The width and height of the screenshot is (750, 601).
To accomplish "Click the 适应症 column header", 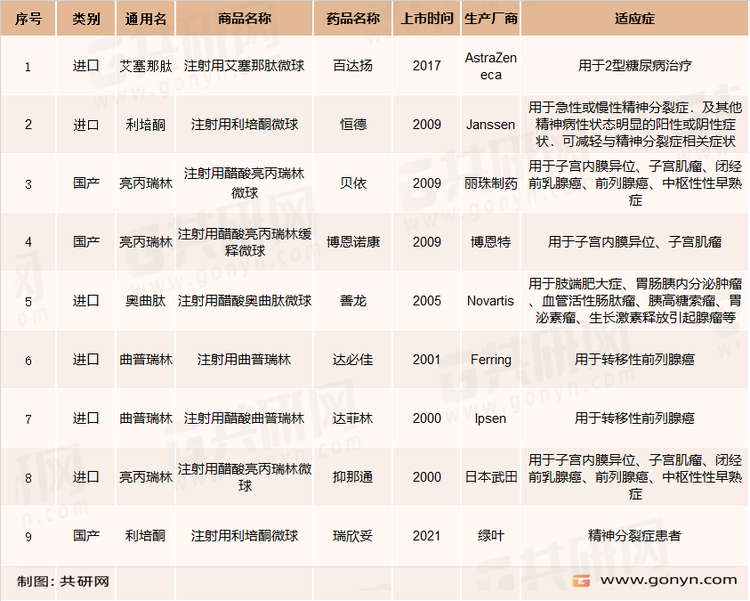I will [635, 19].
